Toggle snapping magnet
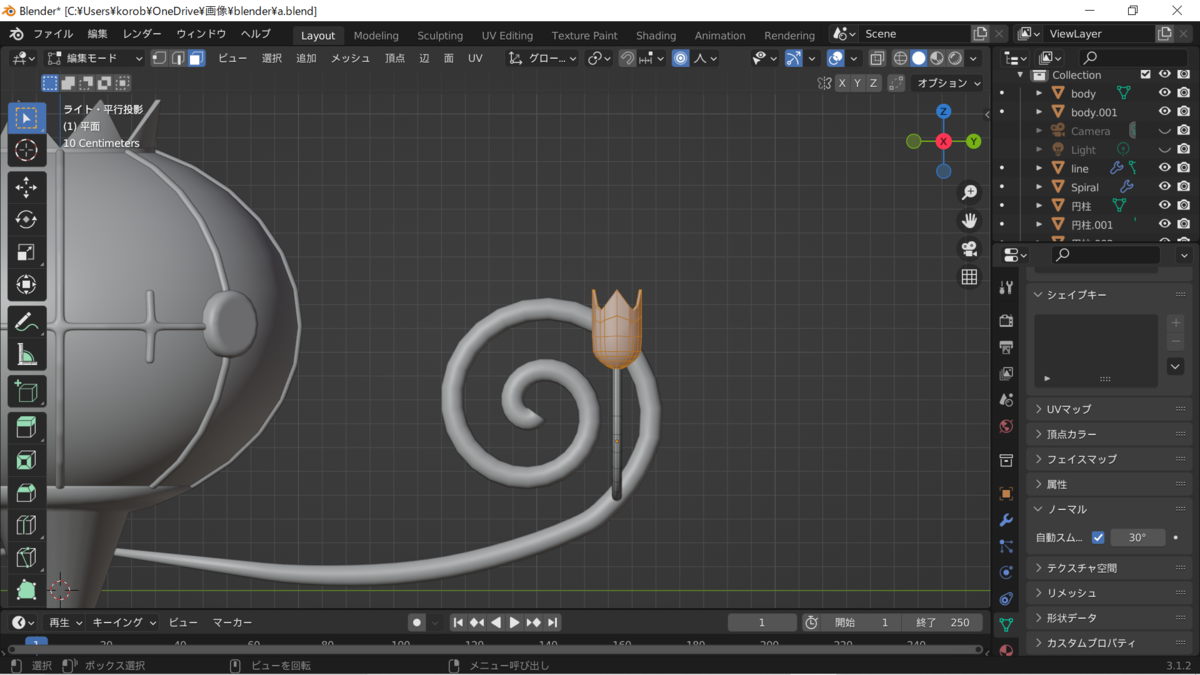Viewport: 1200px width, 675px height. [627, 58]
